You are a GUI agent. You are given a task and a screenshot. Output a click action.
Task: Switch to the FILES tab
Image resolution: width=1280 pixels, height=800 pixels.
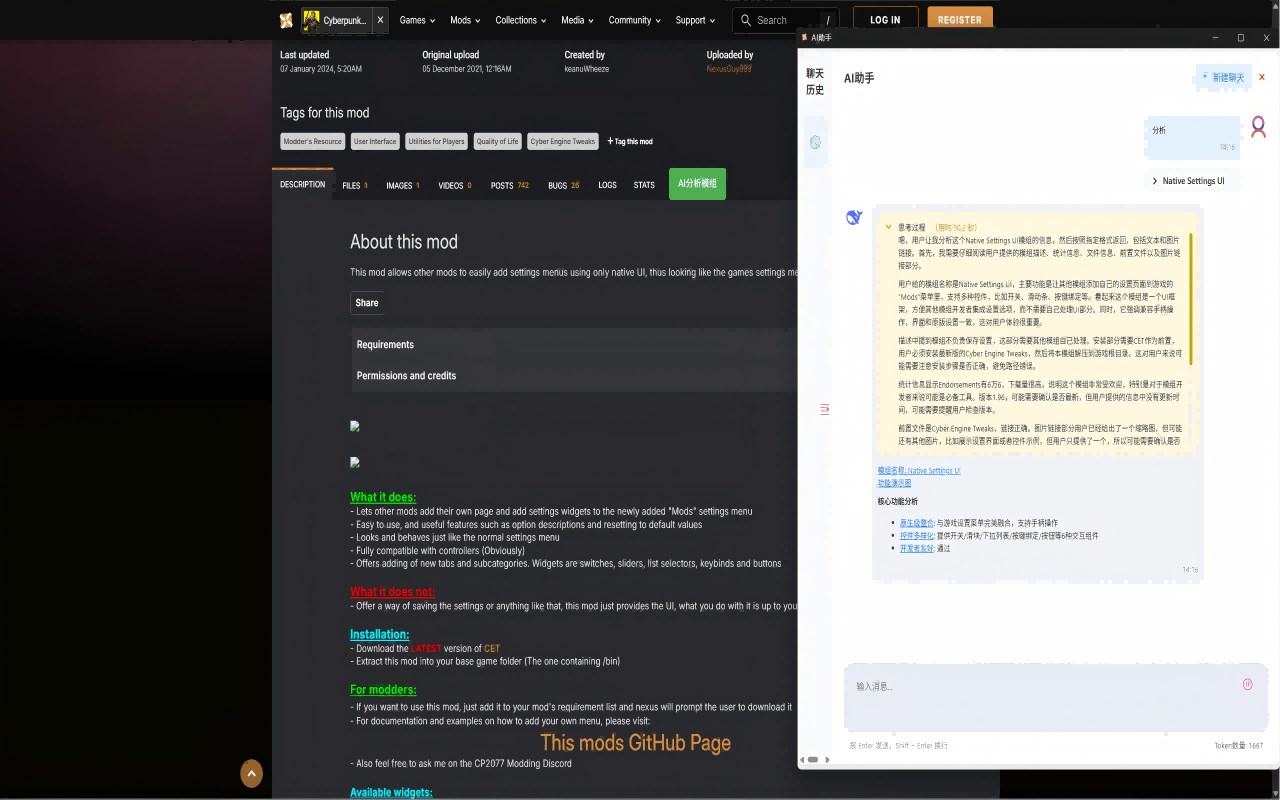click(x=355, y=185)
